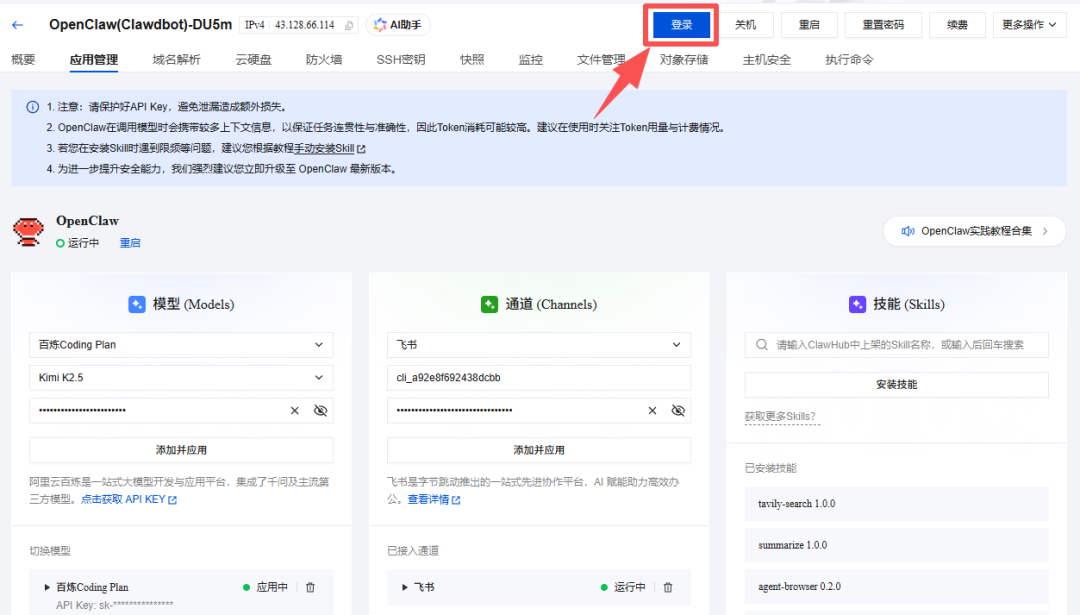Copy the IPv4 address with the copy icon
This screenshot has height=615, width=1080.
tap(349, 25)
